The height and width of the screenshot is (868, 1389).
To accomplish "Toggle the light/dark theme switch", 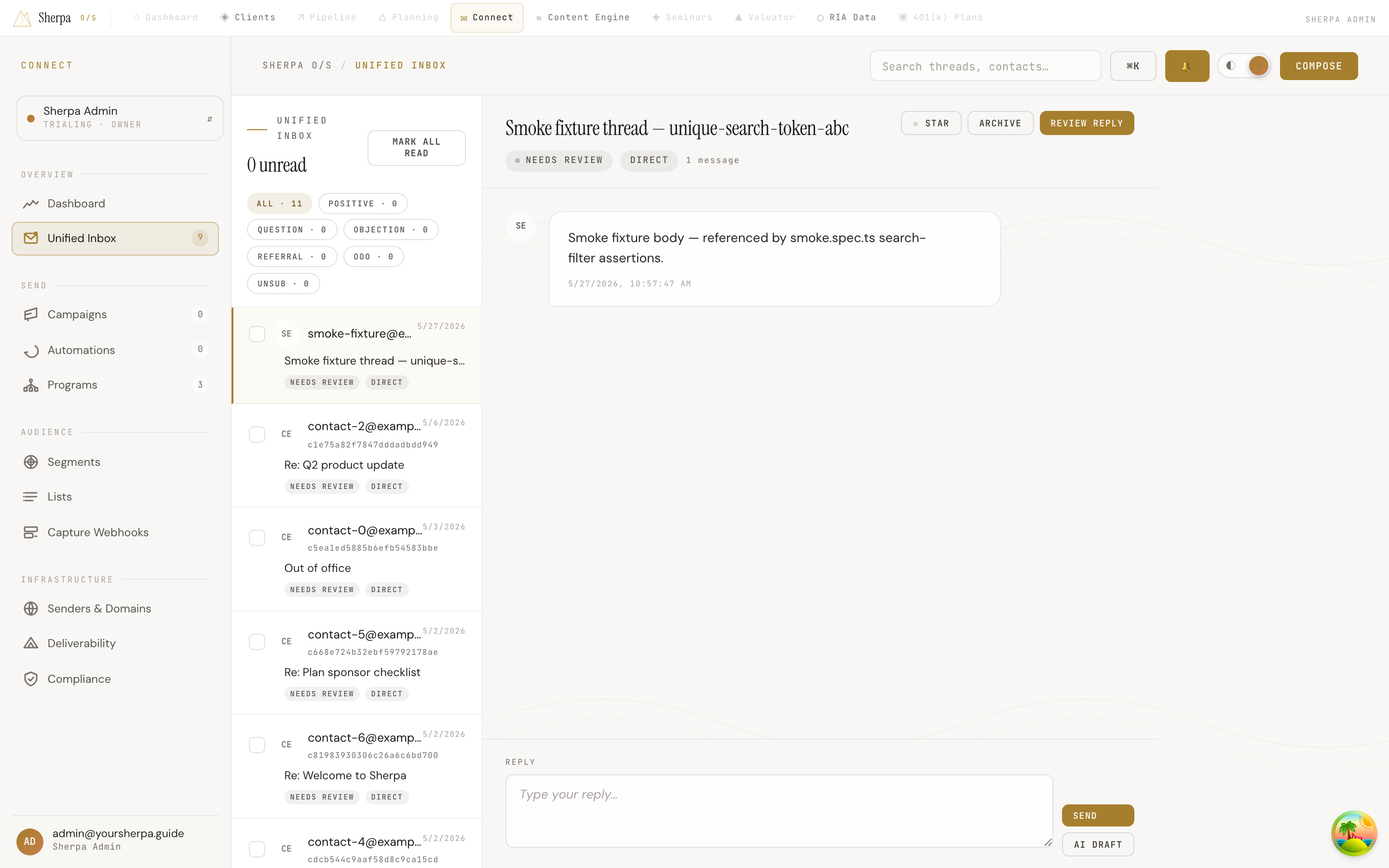I will [1244, 66].
